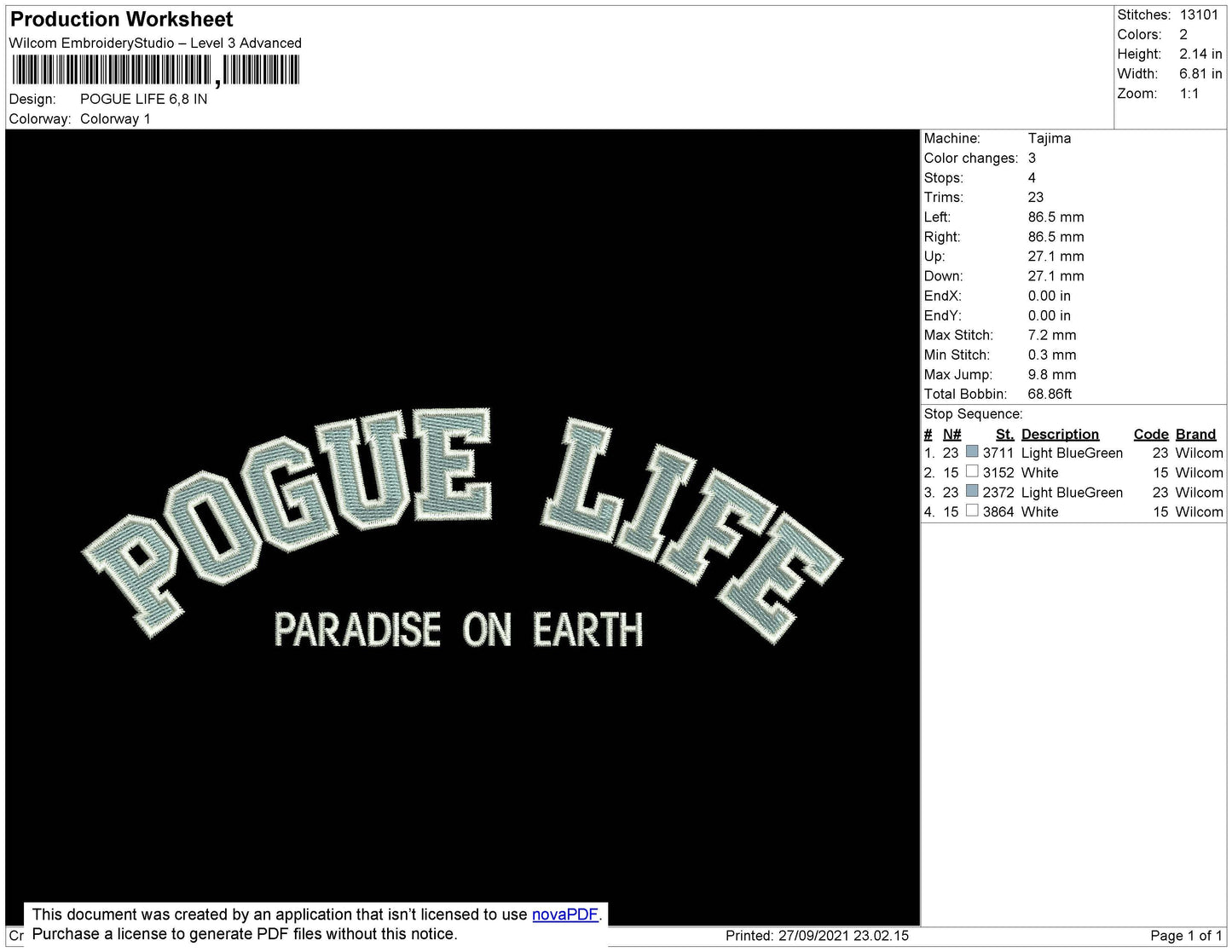Select stitch count '3711' in stop row 1
This screenshot has width=1232, height=952.
(x=998, y=453)
